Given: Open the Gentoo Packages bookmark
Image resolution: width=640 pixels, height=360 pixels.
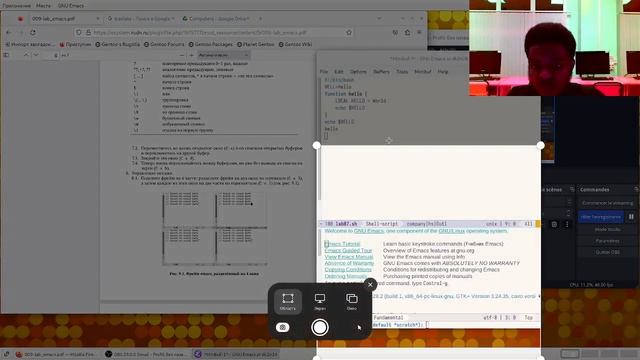Looking at the screenshot, I should [x=211, y=44].
